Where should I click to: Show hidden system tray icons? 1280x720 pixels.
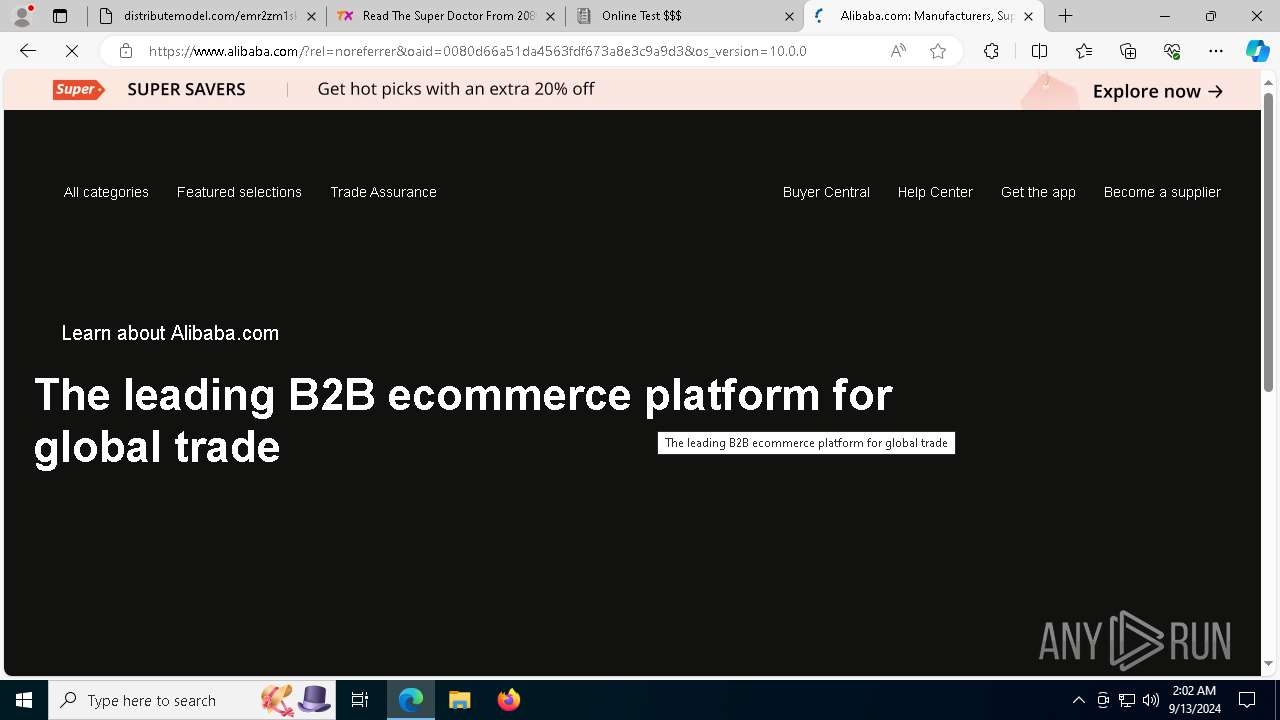point(1078,700)
